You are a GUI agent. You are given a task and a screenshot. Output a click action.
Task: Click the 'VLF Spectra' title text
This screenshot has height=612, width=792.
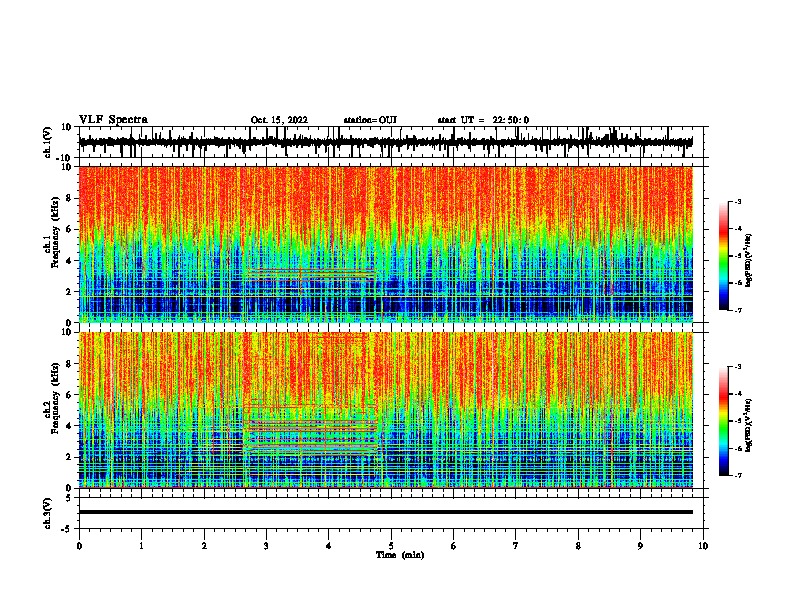coord(113,120)
